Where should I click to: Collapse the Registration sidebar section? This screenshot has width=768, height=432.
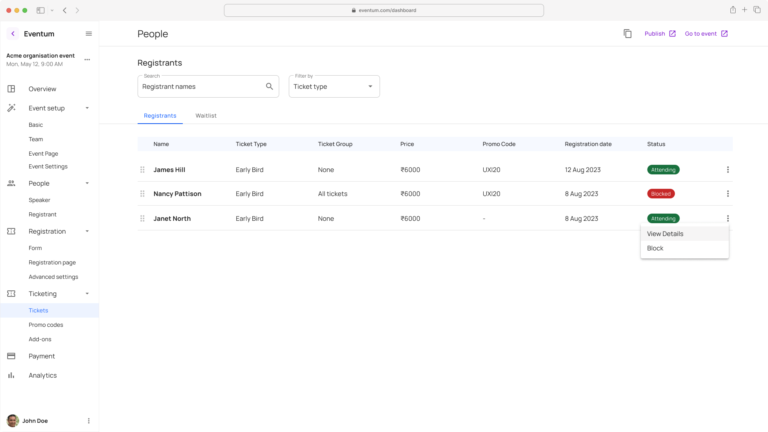pos(87,231)
